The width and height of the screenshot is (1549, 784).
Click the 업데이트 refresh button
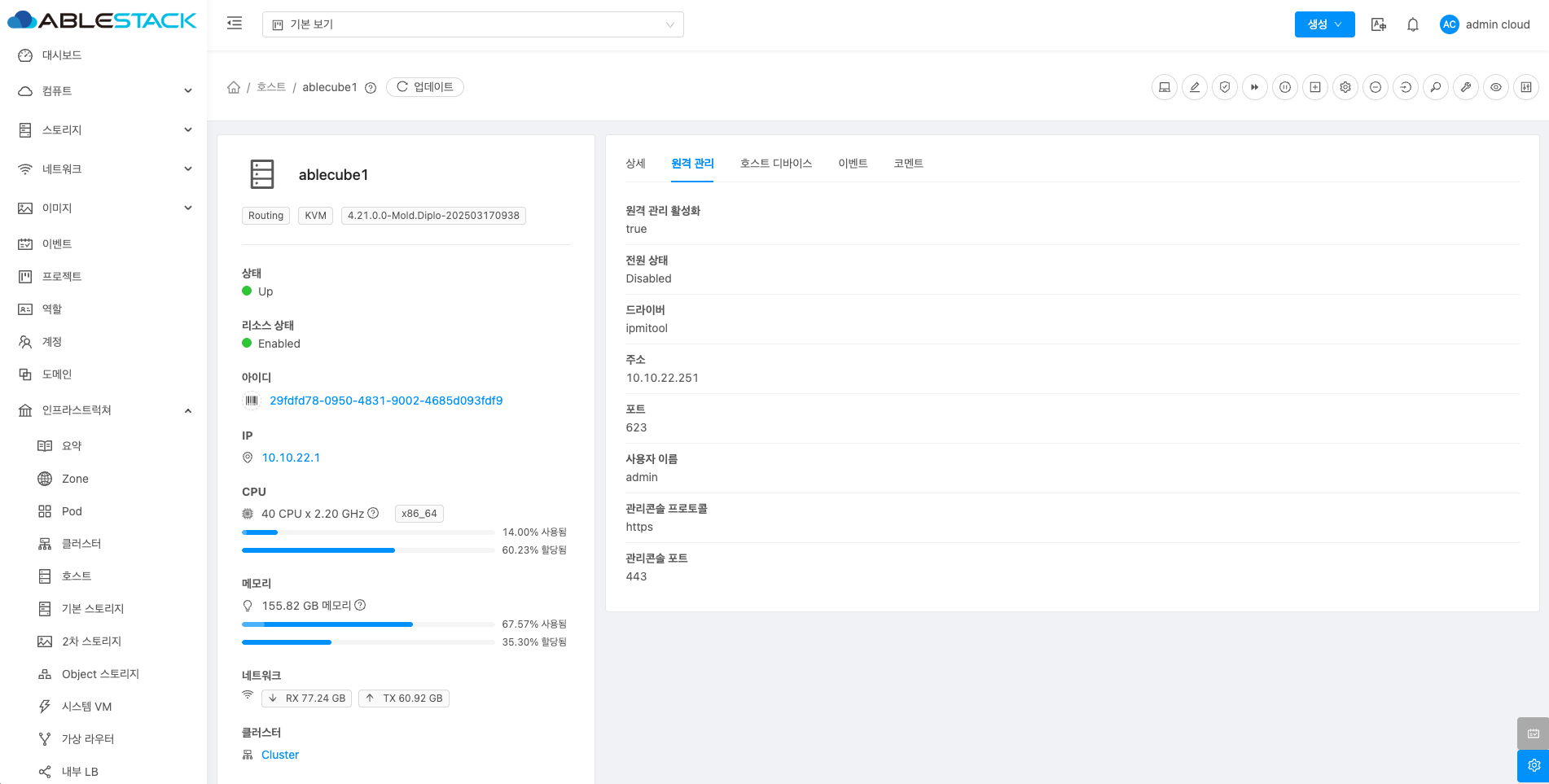point(425,87)
